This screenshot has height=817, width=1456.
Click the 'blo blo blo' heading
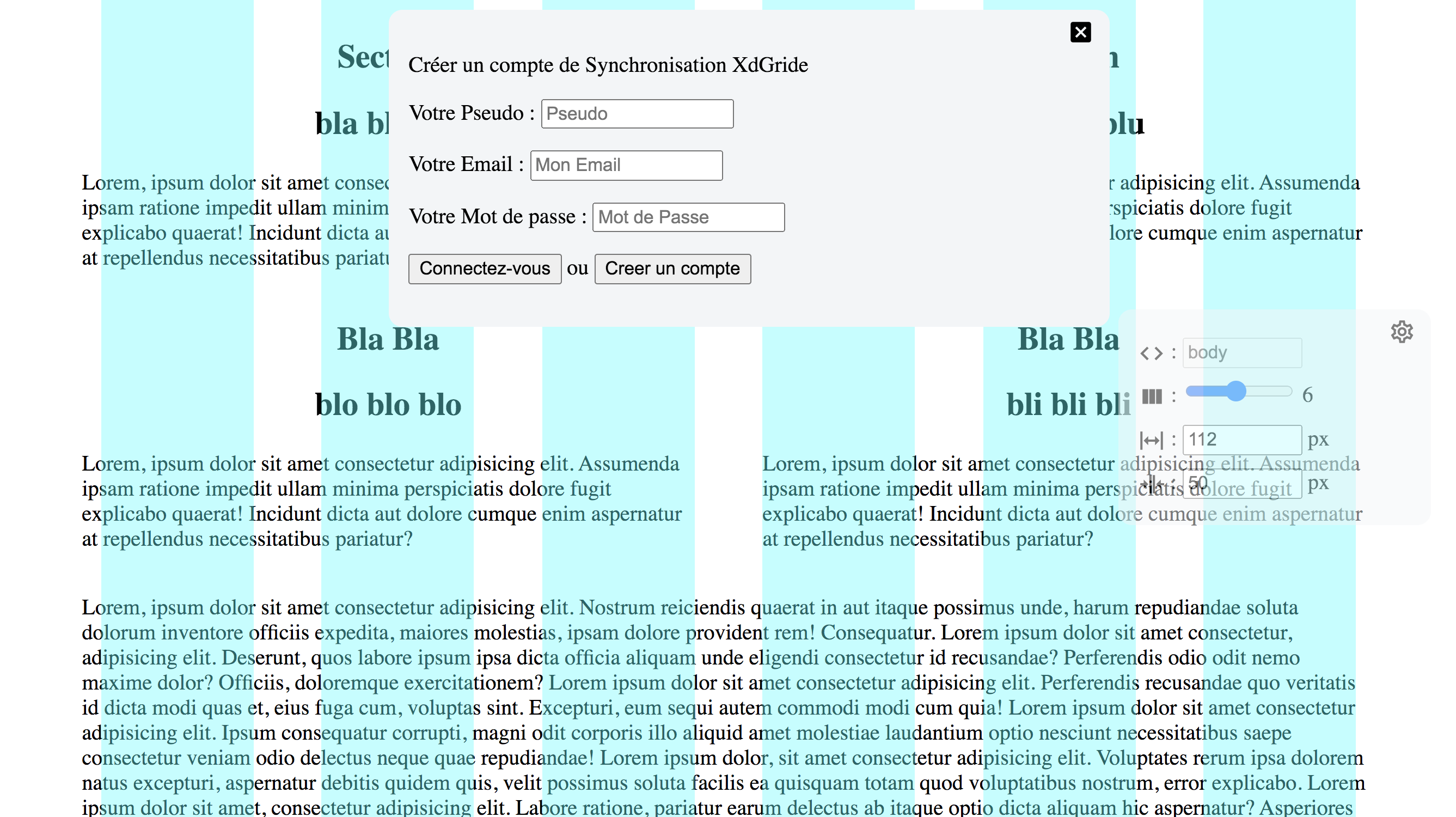point(388,404)
